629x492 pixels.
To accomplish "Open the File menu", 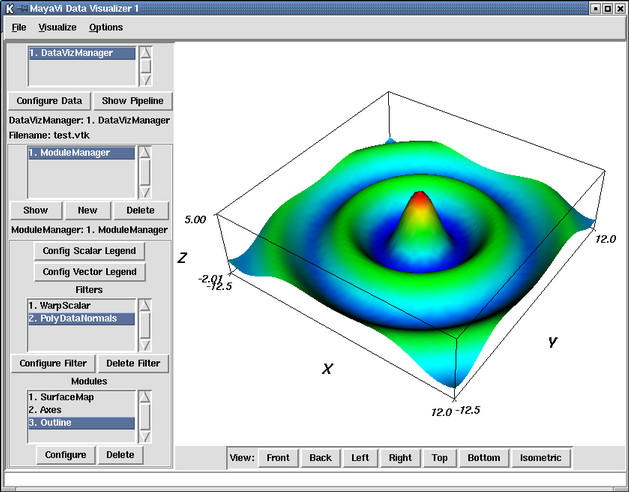I will click(x=19, y=27).
